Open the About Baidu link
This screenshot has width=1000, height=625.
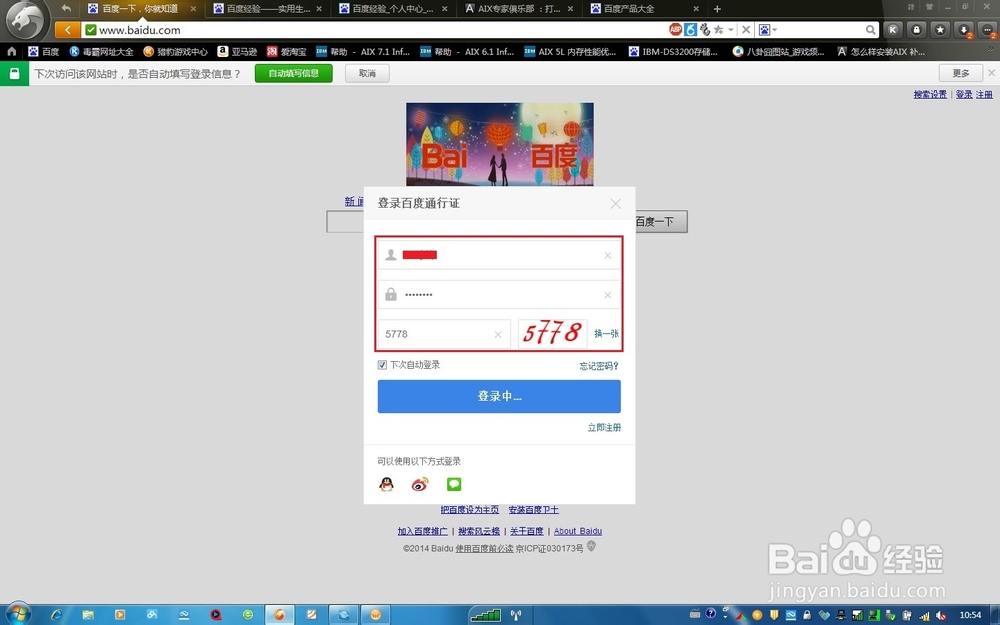578,531
